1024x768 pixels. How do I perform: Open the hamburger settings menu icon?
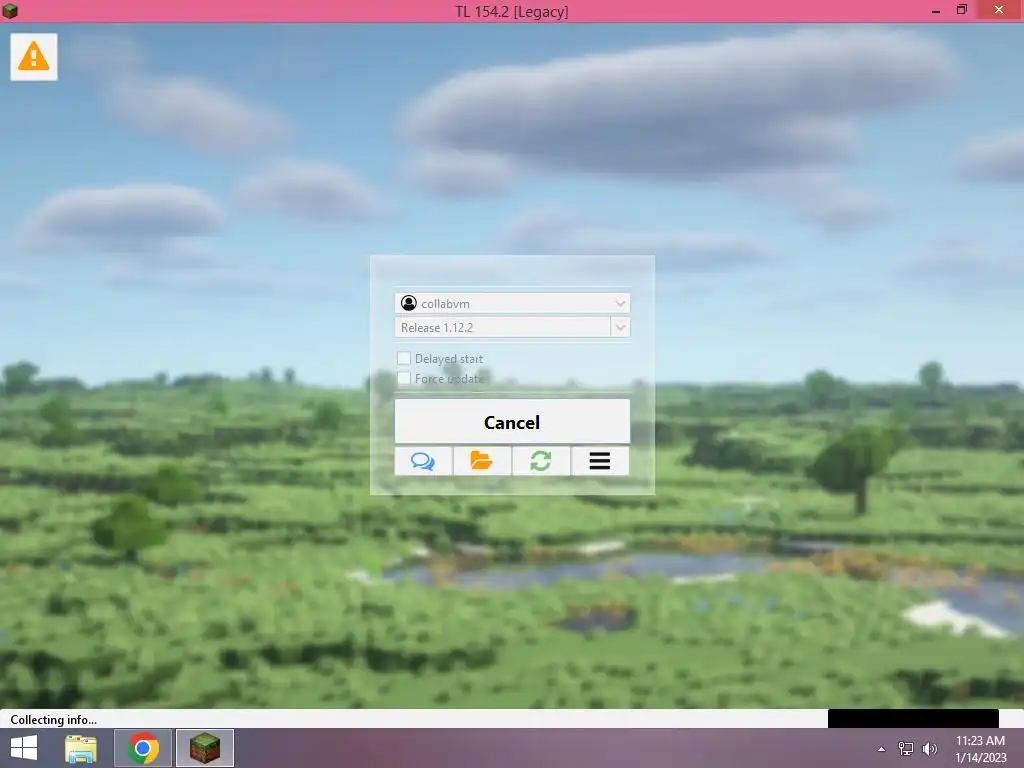click(600, 461)
